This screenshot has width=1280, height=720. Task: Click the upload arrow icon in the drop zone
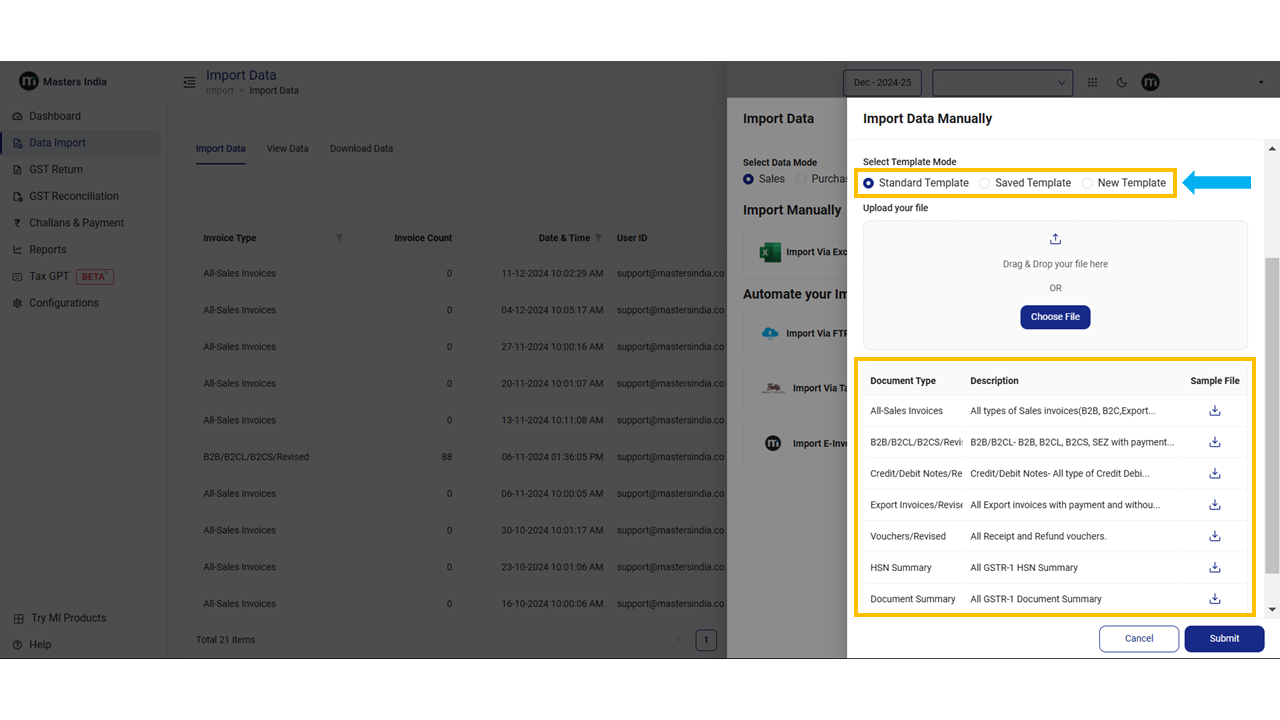pyautogui.click(x=1055, y=239)
